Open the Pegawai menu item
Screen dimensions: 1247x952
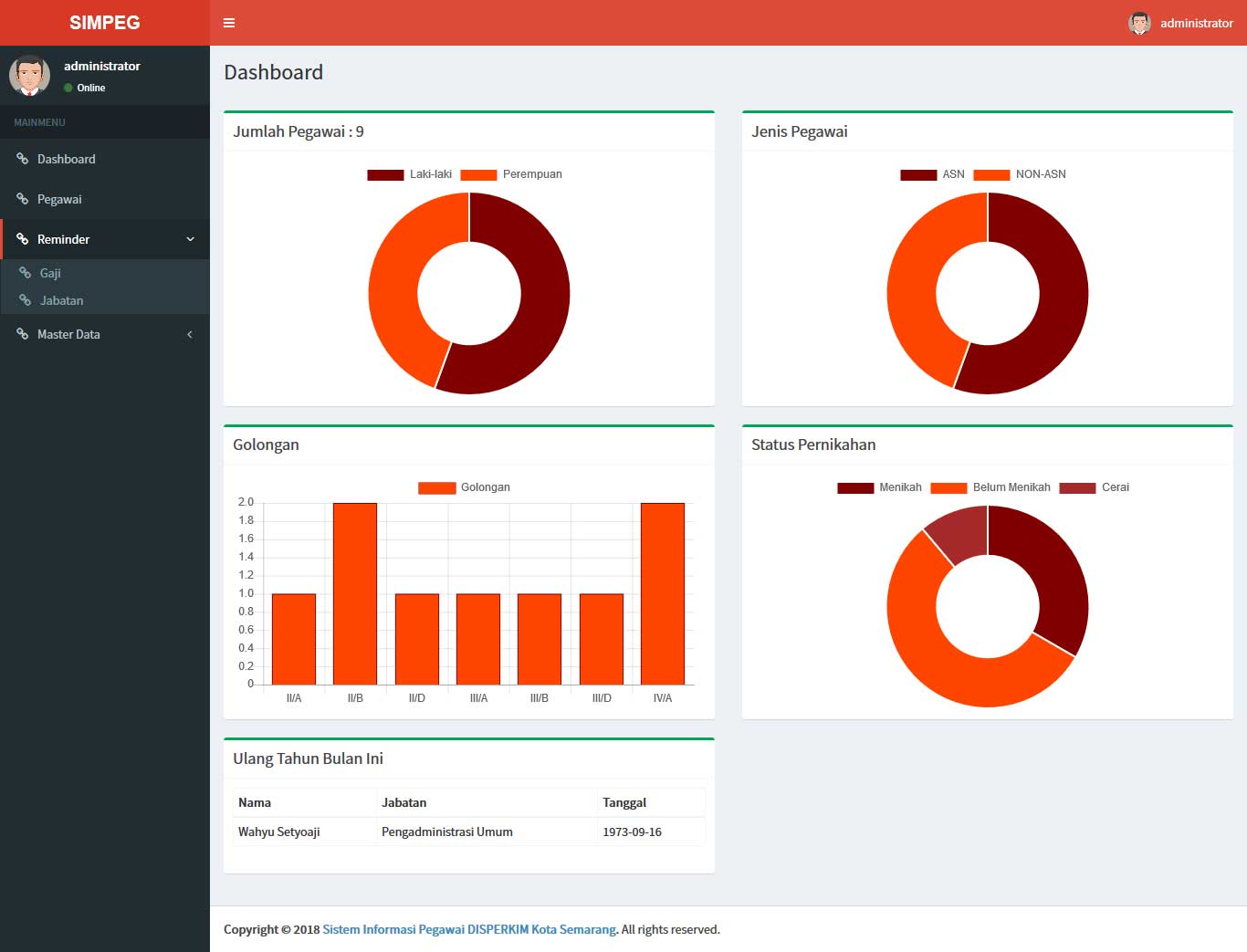click(59, 199)
